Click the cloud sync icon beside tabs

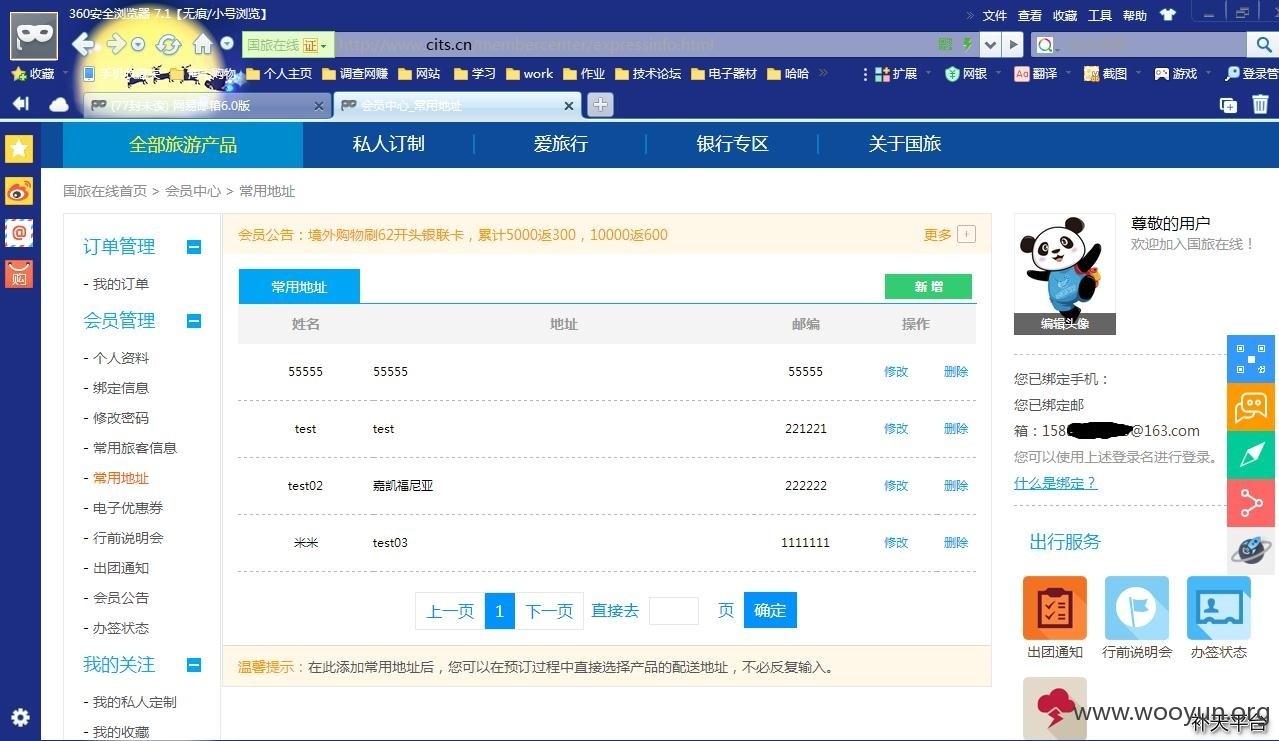point(59,104)
